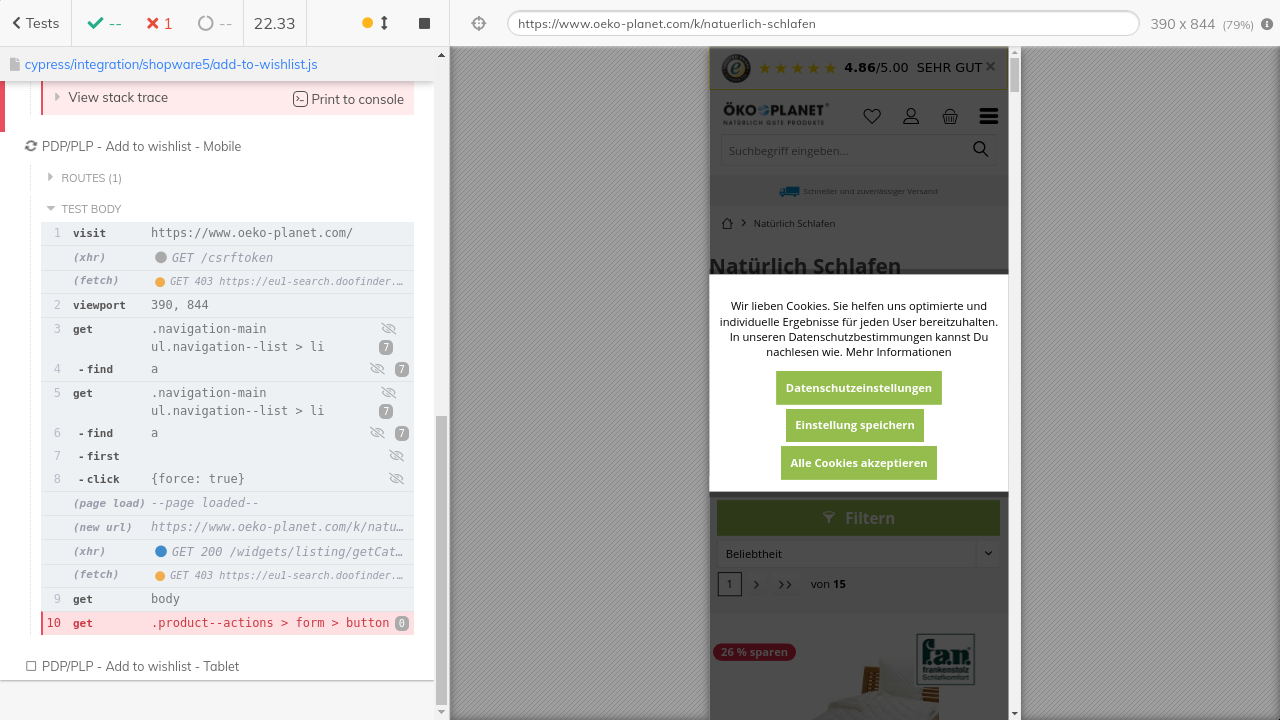Select the Add to wishlist - Tablet test
Screen dimensions: 1280x720
[x=140, y=666]
